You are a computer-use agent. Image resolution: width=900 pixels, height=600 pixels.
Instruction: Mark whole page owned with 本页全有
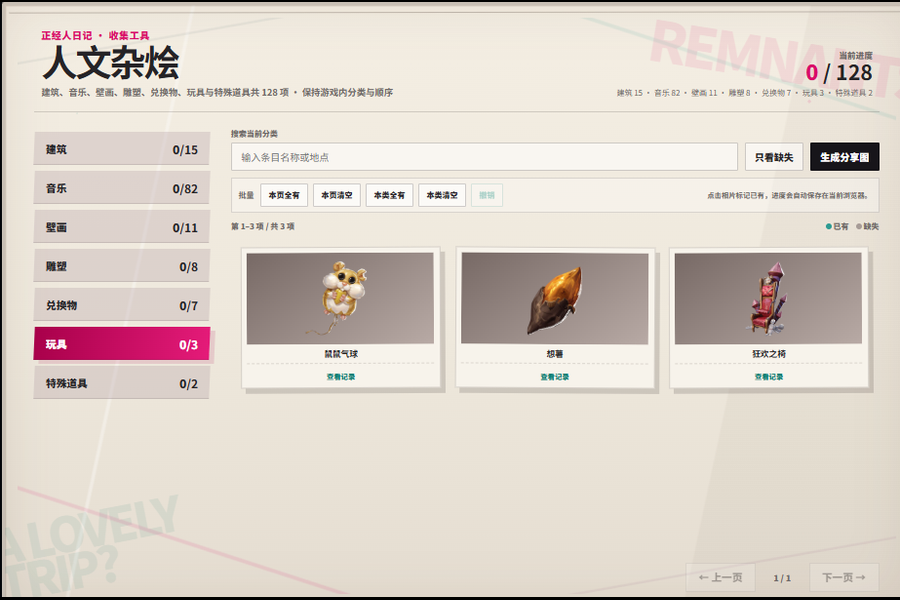(284, 195)
